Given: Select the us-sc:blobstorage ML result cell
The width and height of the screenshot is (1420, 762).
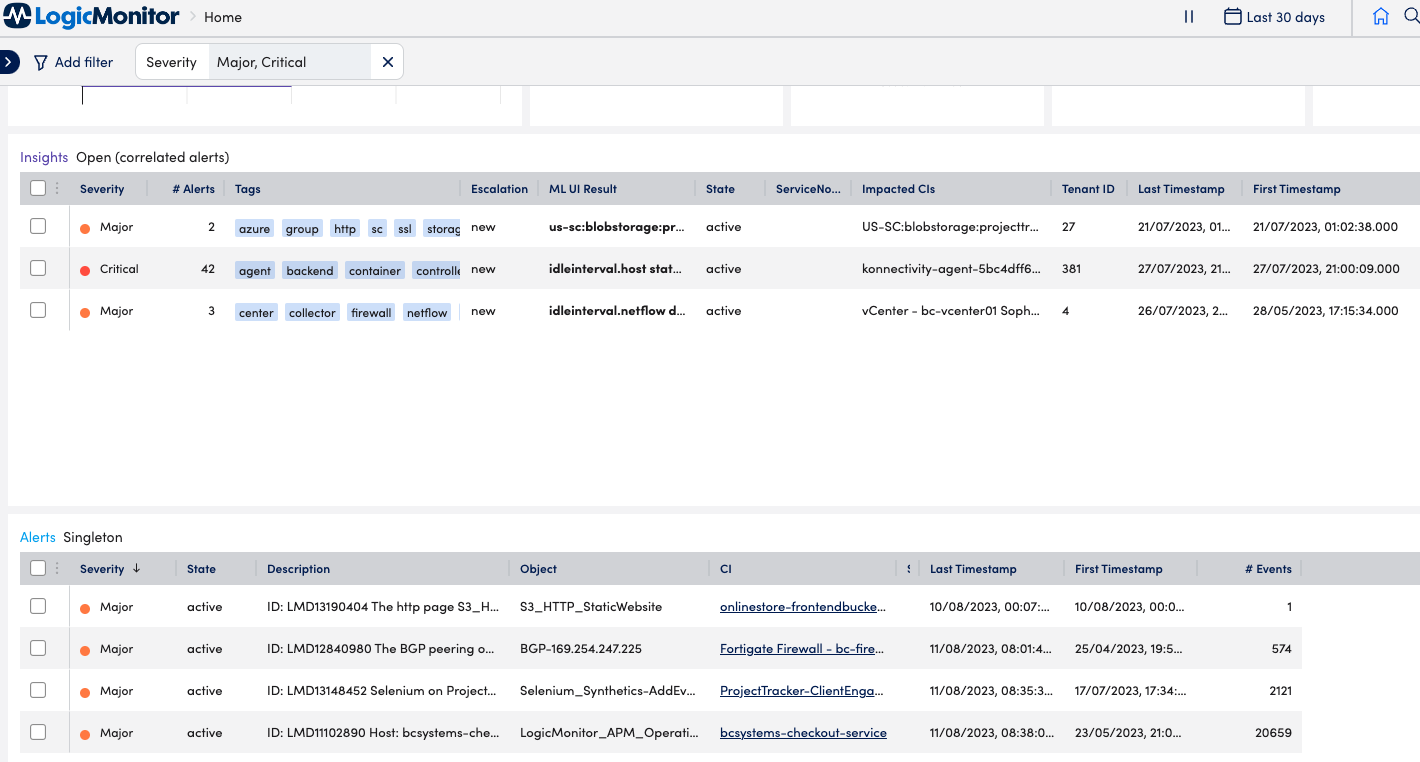Looking at the screenshot, I should 617,227.
